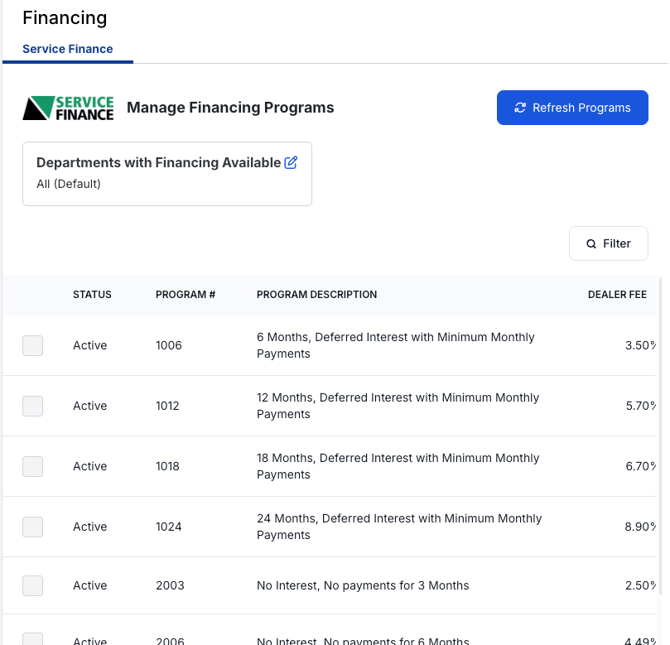Click No Interest, No payments for 3 Months
The height and width of the screenshot is (645, 670).
coord(363,586)
